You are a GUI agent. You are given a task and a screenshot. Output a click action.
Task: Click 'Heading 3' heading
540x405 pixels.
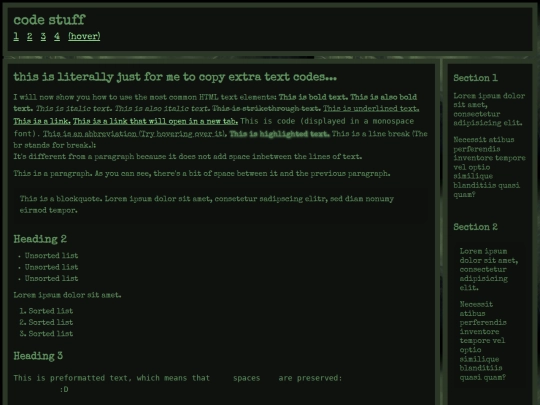click(38, 356)
